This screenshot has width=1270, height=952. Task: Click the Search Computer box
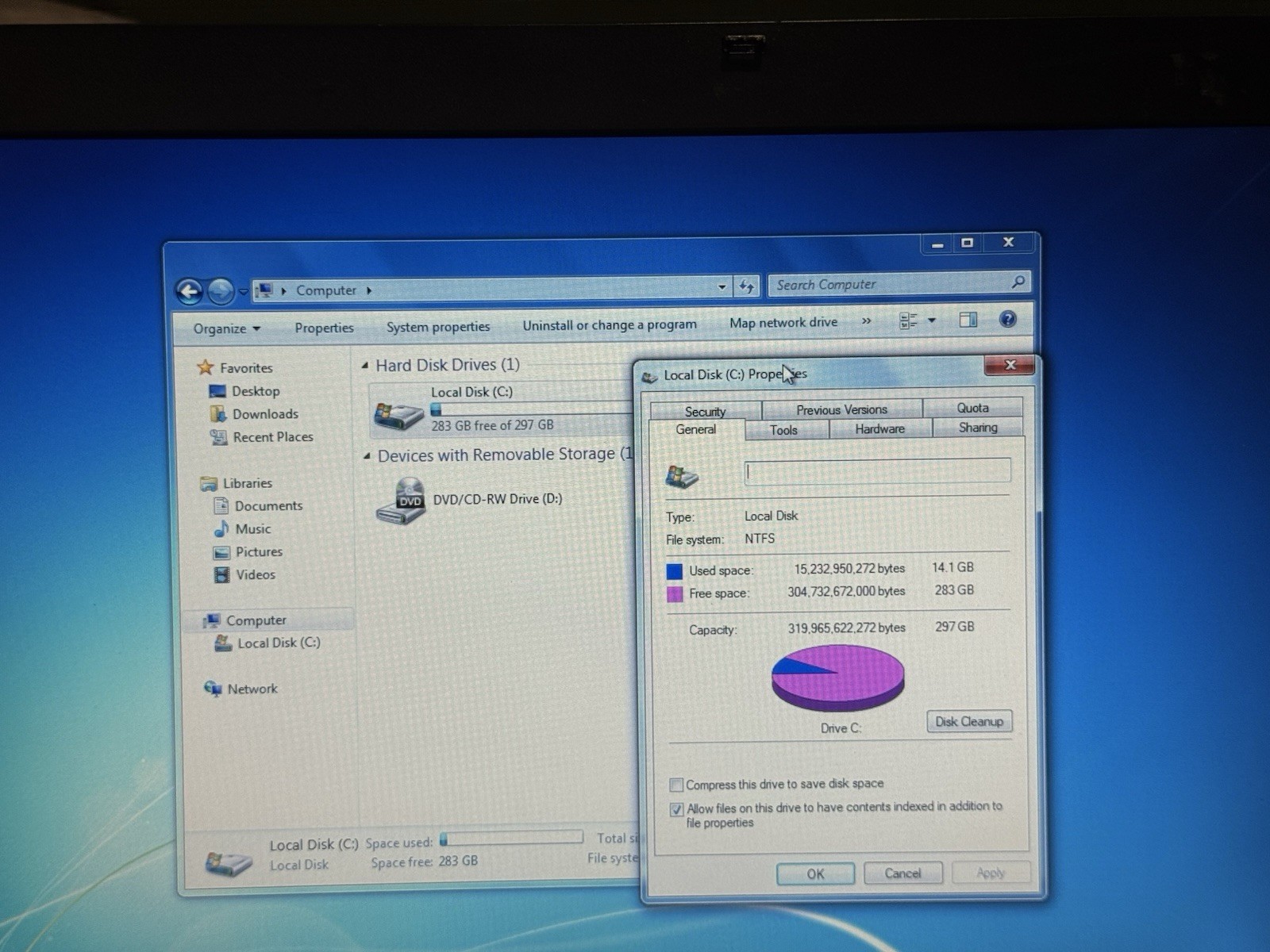point(899,283)
